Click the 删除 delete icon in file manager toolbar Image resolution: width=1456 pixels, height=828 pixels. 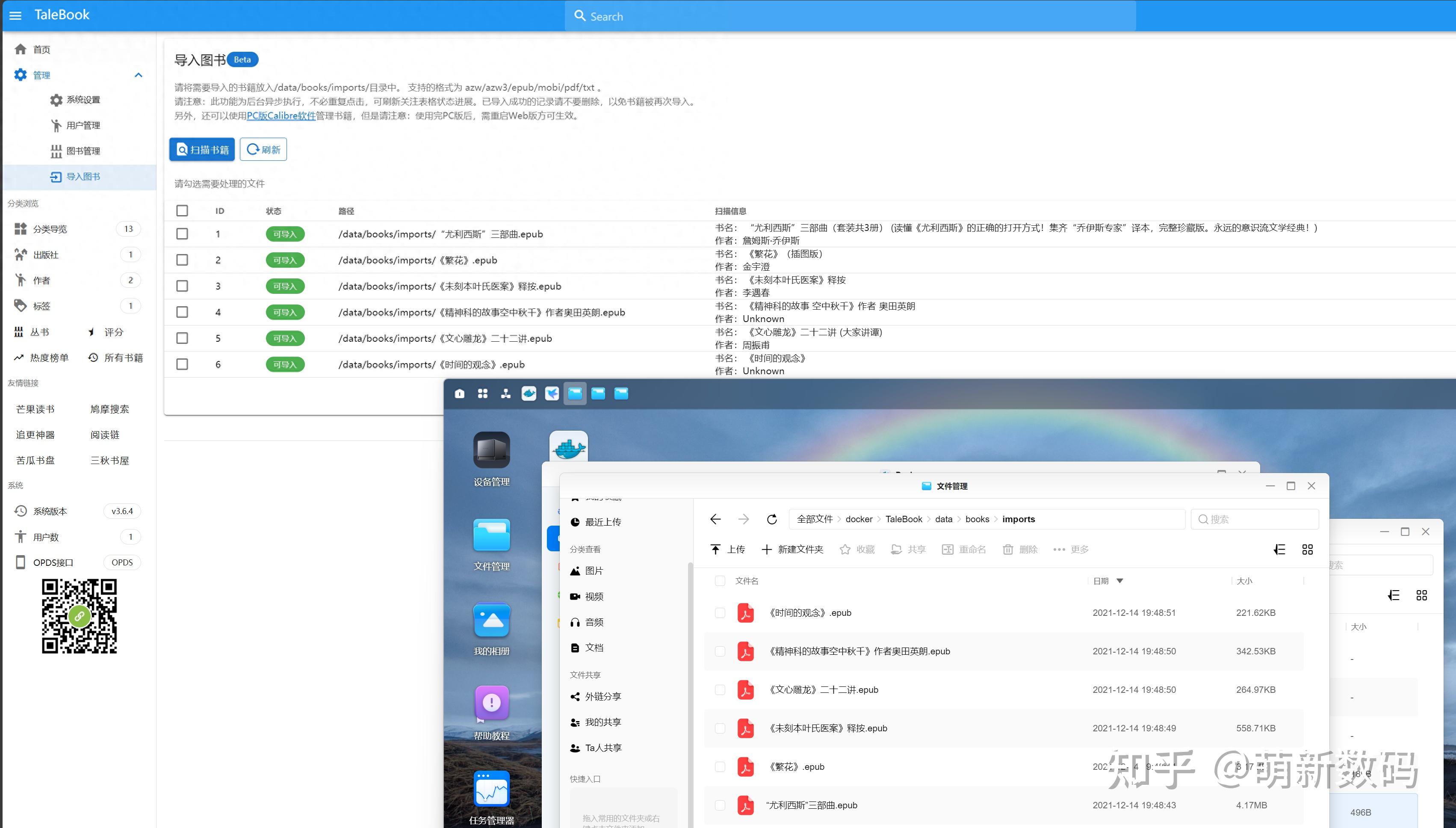(x=1009, y=549)
